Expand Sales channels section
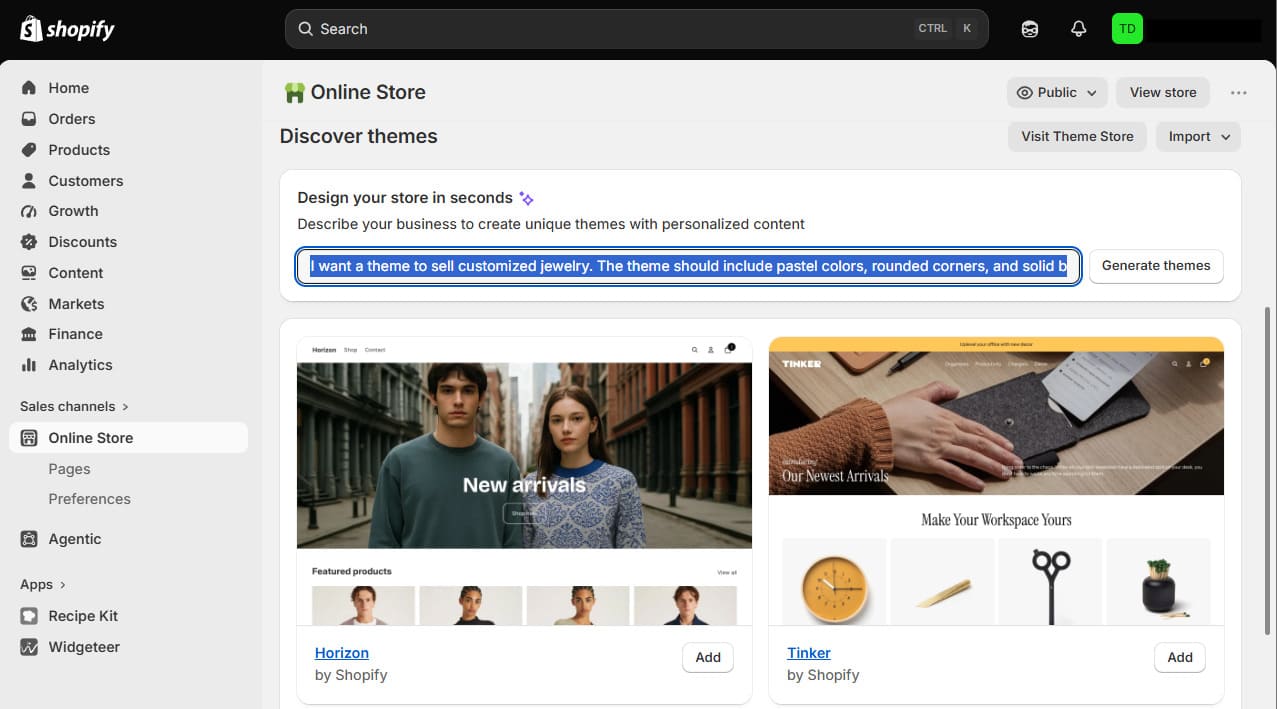 [x=75, y=406]
